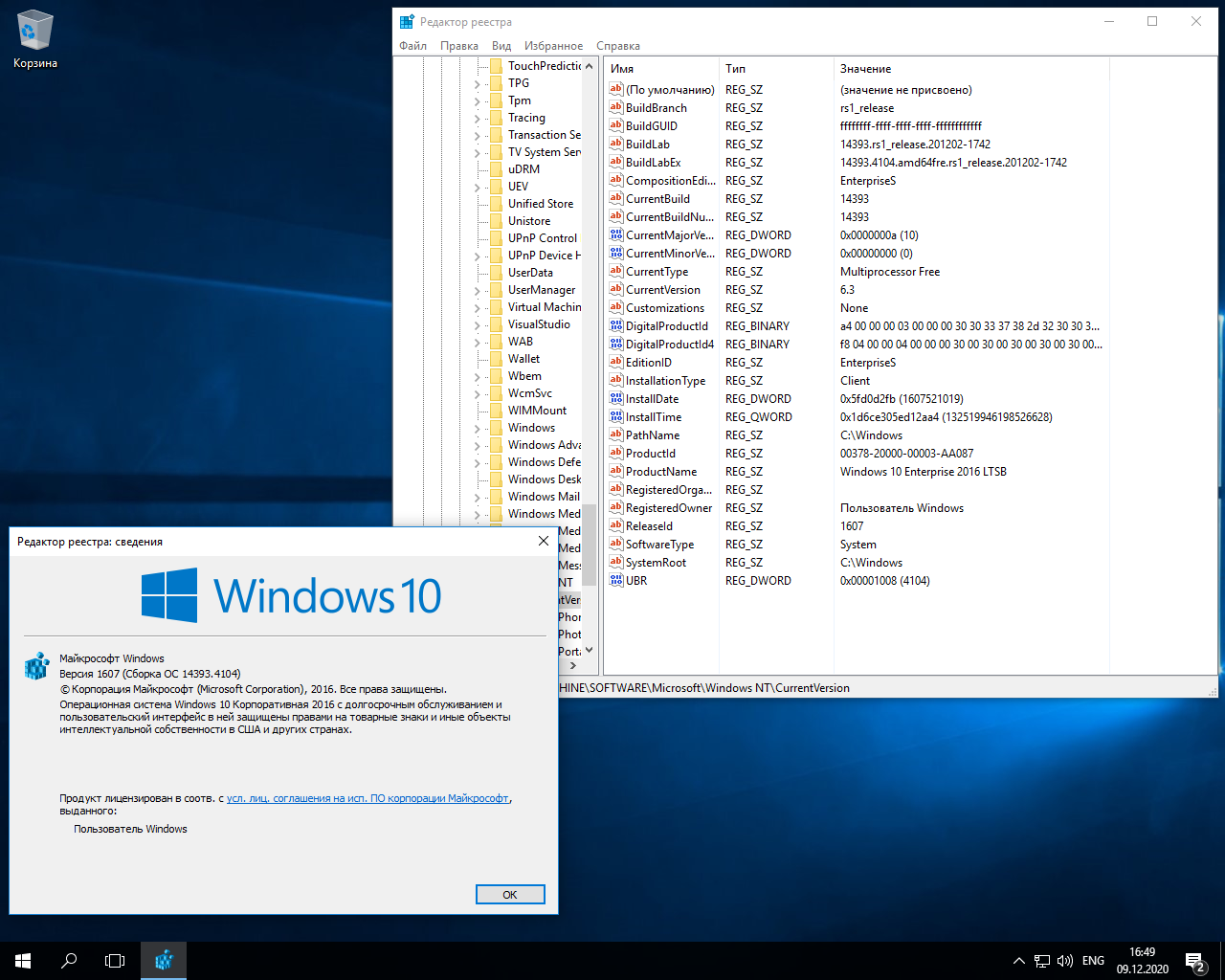Click the tree pane vertical scrollbar
Viewport: 1225px width, 980px height.
[x=589, y=544]
